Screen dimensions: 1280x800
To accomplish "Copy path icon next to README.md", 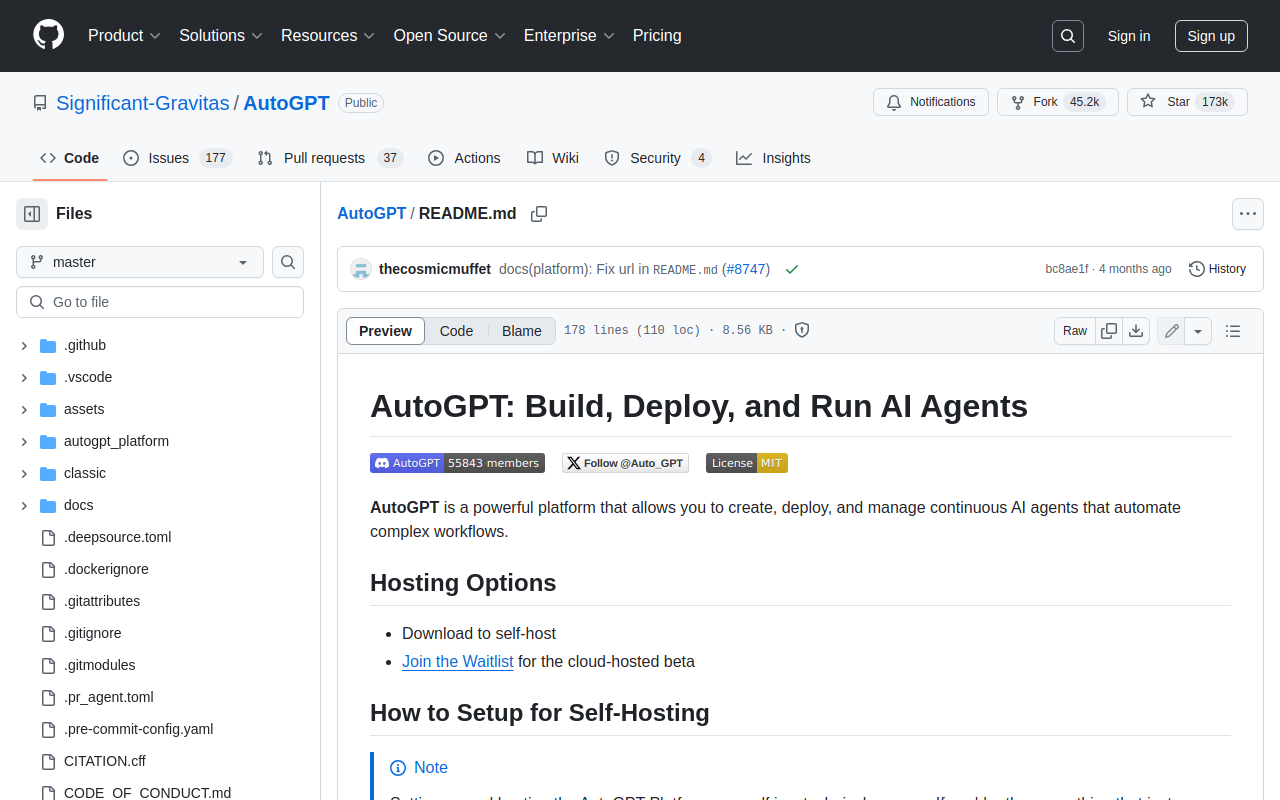I will pyautogui.click(x=539, y=214).
